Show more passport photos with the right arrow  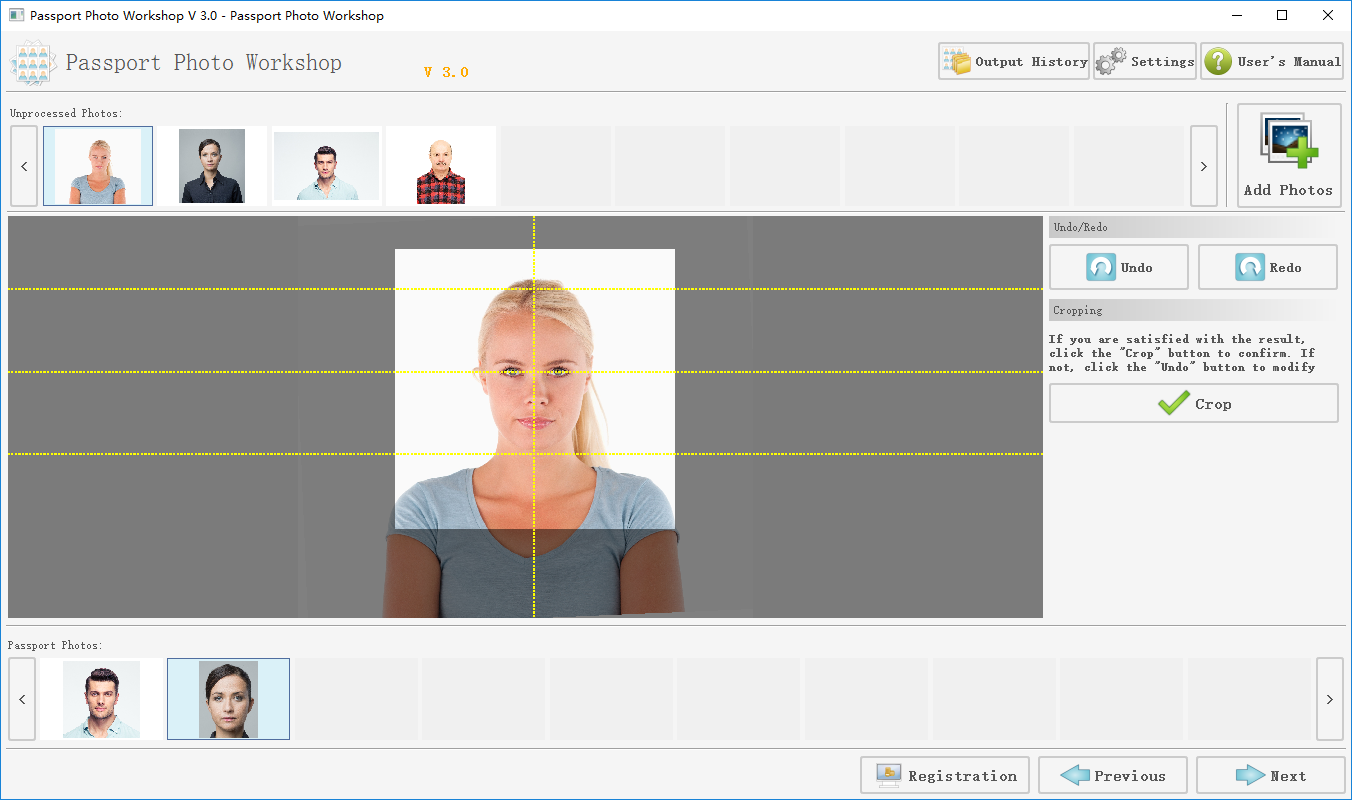[1330, 699]
